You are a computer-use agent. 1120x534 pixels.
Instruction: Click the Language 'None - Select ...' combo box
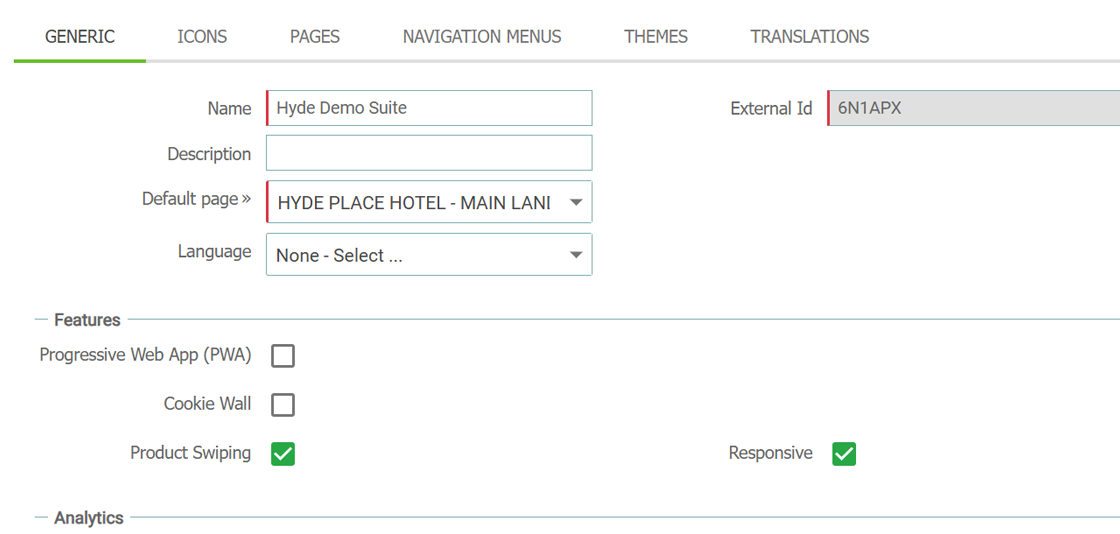point(429,255)
